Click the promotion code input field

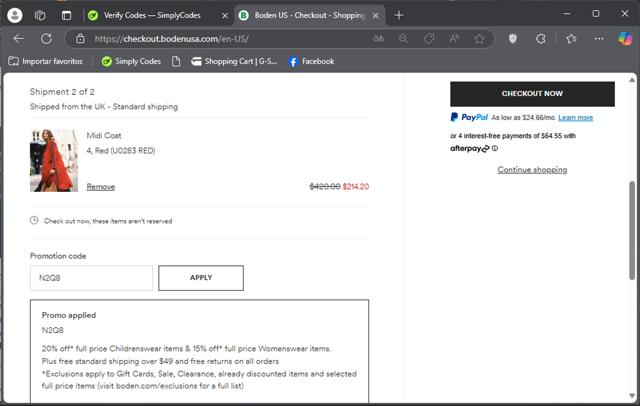tap(91, 278)
